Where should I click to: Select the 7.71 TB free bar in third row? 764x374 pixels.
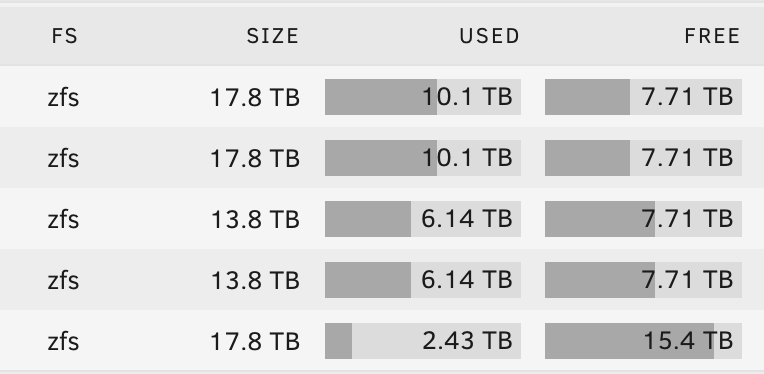click(643, 219)
